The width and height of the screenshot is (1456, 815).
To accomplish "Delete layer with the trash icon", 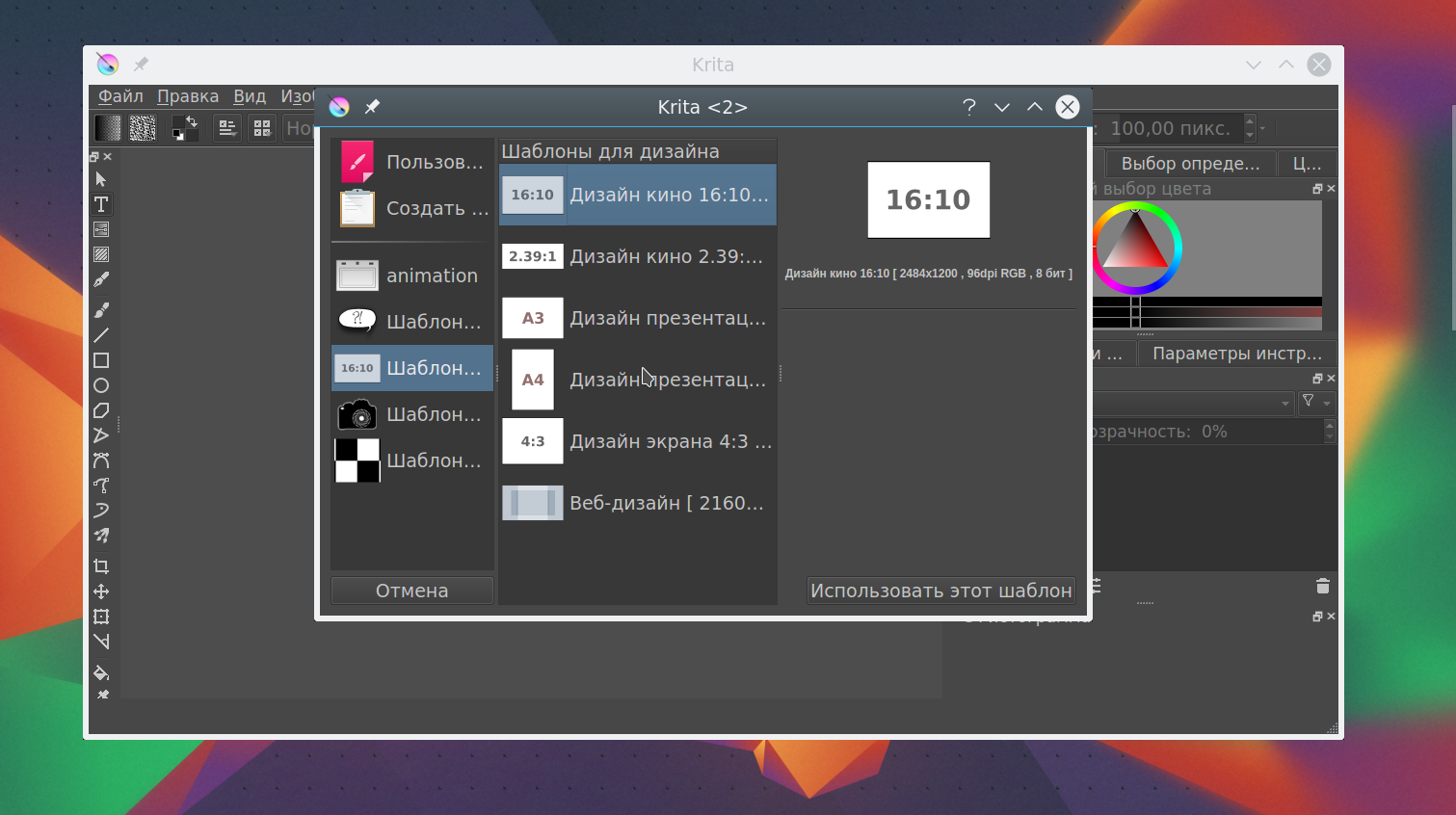I will point(1323,586).
